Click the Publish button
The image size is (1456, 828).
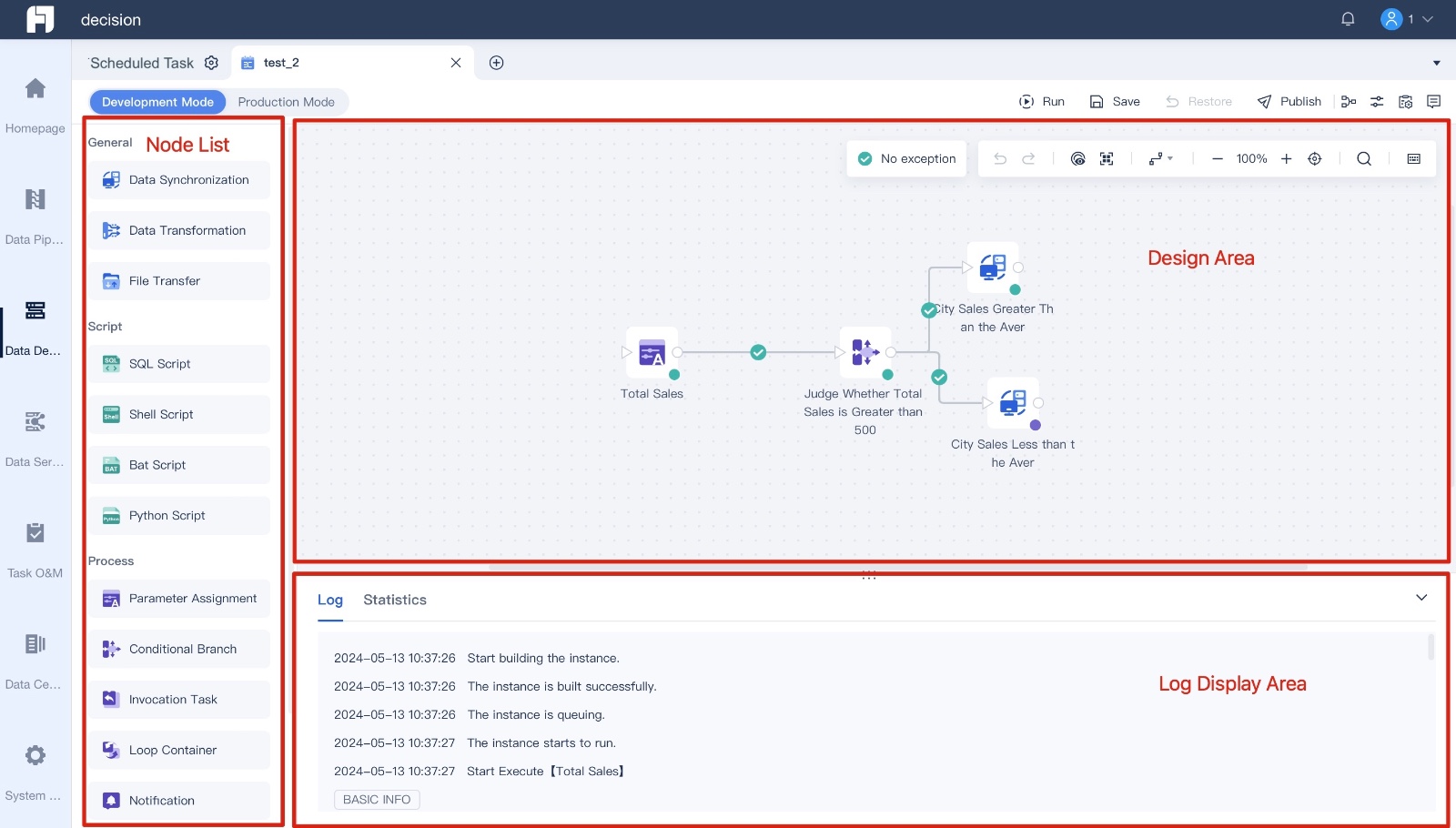click(x=1289, y=101)
